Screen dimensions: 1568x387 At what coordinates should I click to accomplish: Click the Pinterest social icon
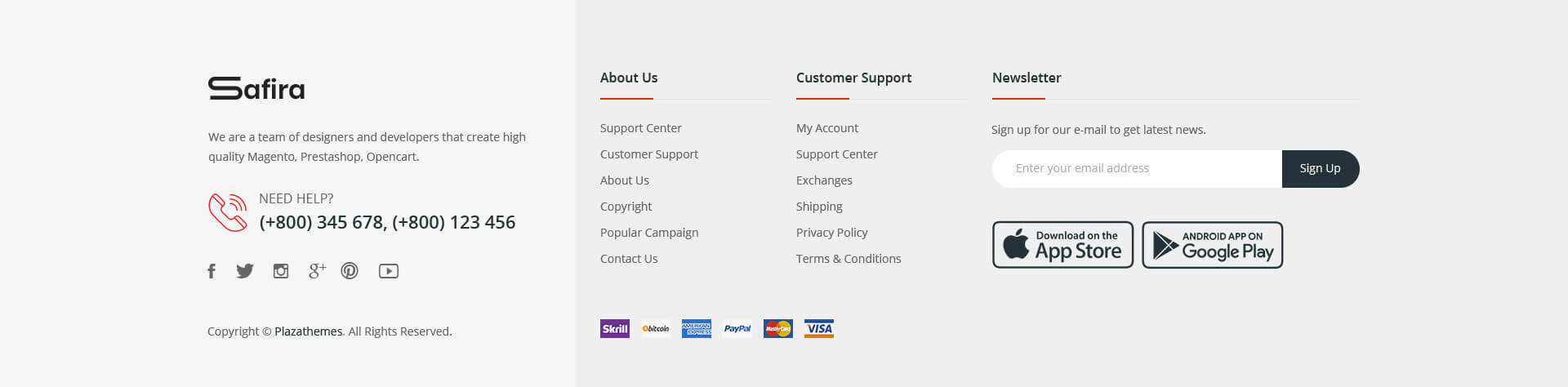coord(350,271)
